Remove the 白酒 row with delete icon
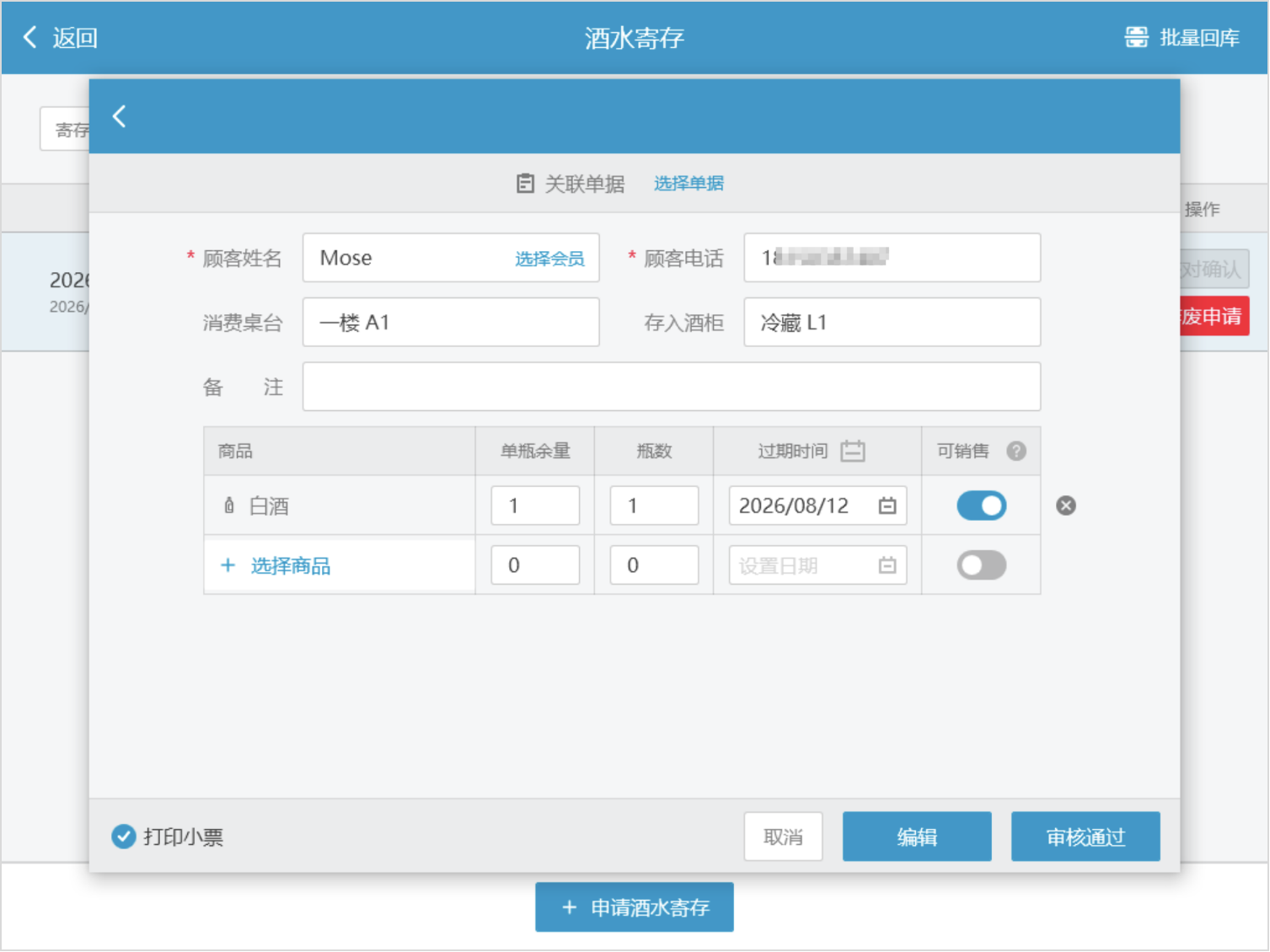Viewport: 1270px width, 952px height. [1065, 505]
